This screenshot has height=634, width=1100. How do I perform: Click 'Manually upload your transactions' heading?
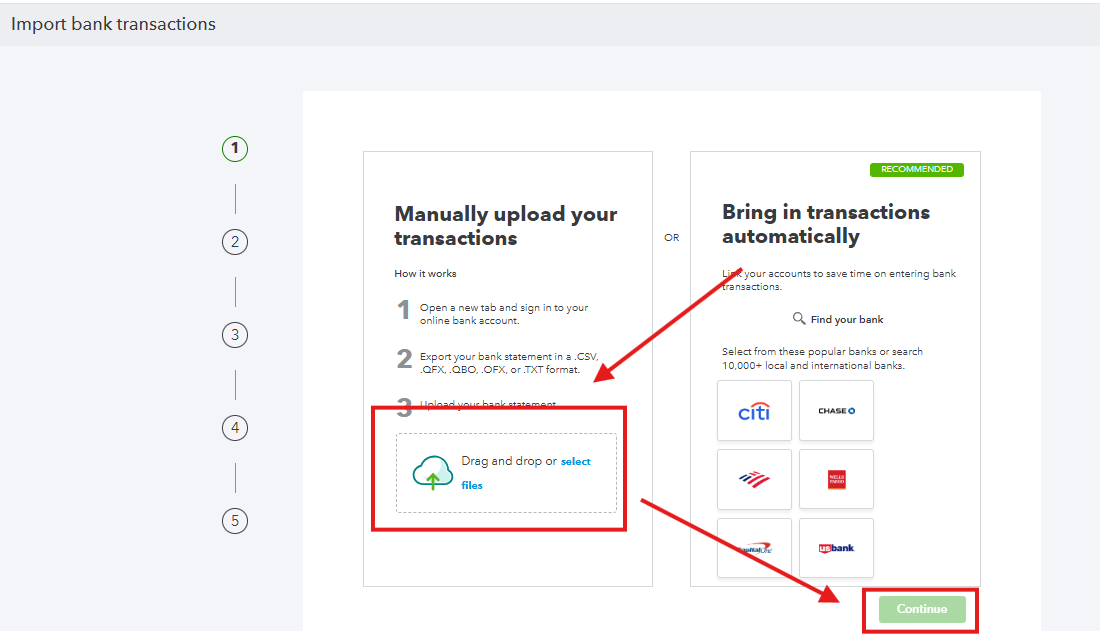coord(505,226)
